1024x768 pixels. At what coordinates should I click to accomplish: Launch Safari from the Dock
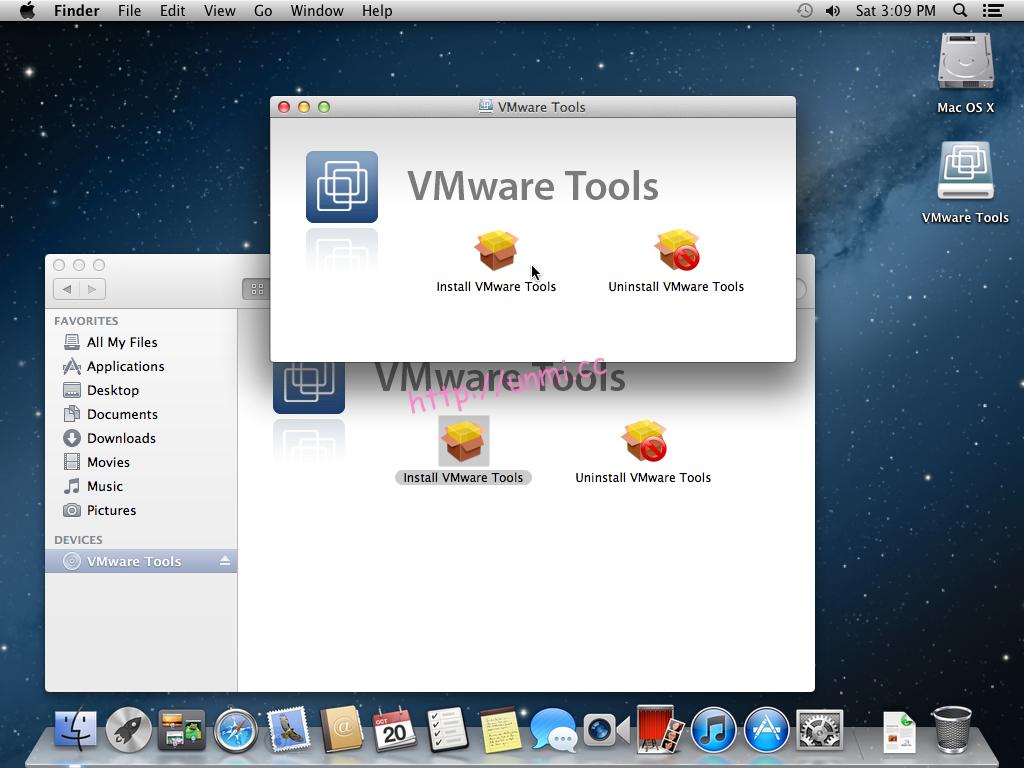click(x=236, y=730)
